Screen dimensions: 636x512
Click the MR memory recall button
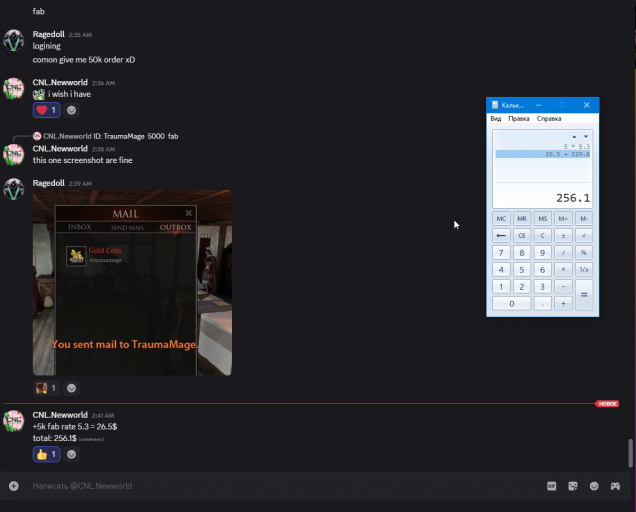coord(522,219)
